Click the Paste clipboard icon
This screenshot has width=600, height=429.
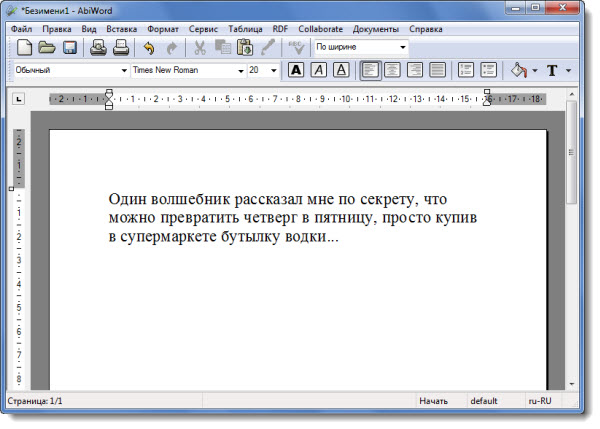point(245,48)
